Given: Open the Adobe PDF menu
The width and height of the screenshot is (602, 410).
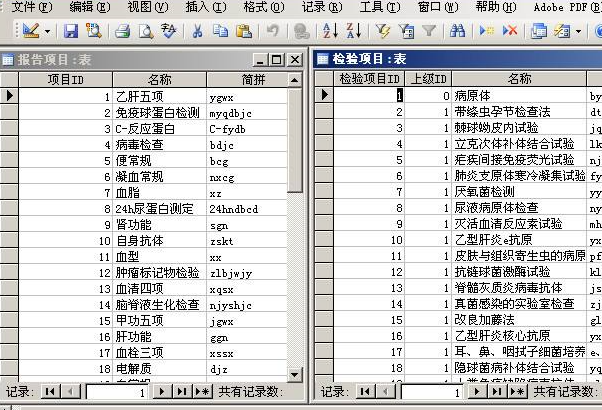Looking at the screenshot, I should (x=567, y=7).
